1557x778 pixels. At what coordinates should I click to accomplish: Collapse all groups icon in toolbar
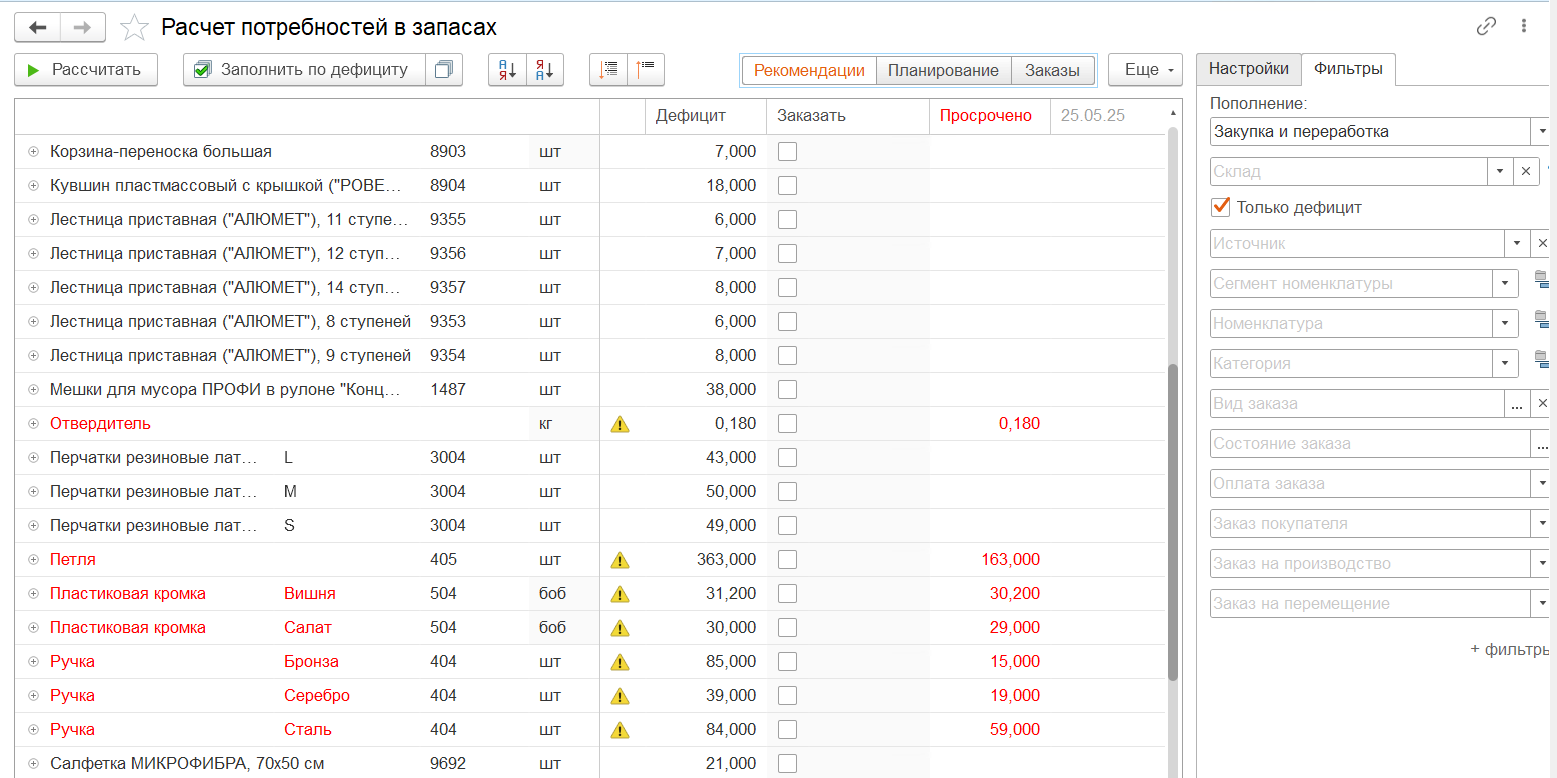[646, 70]
